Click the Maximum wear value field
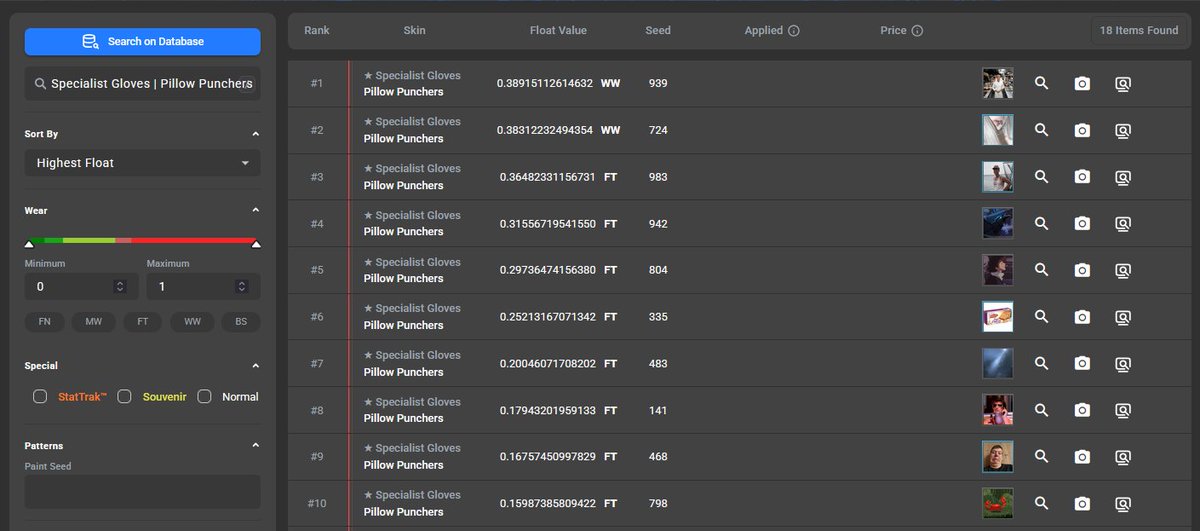Image resolution: width=1200 pixels, height=531 pixels. pyautogui.click(x=203, y=287)
